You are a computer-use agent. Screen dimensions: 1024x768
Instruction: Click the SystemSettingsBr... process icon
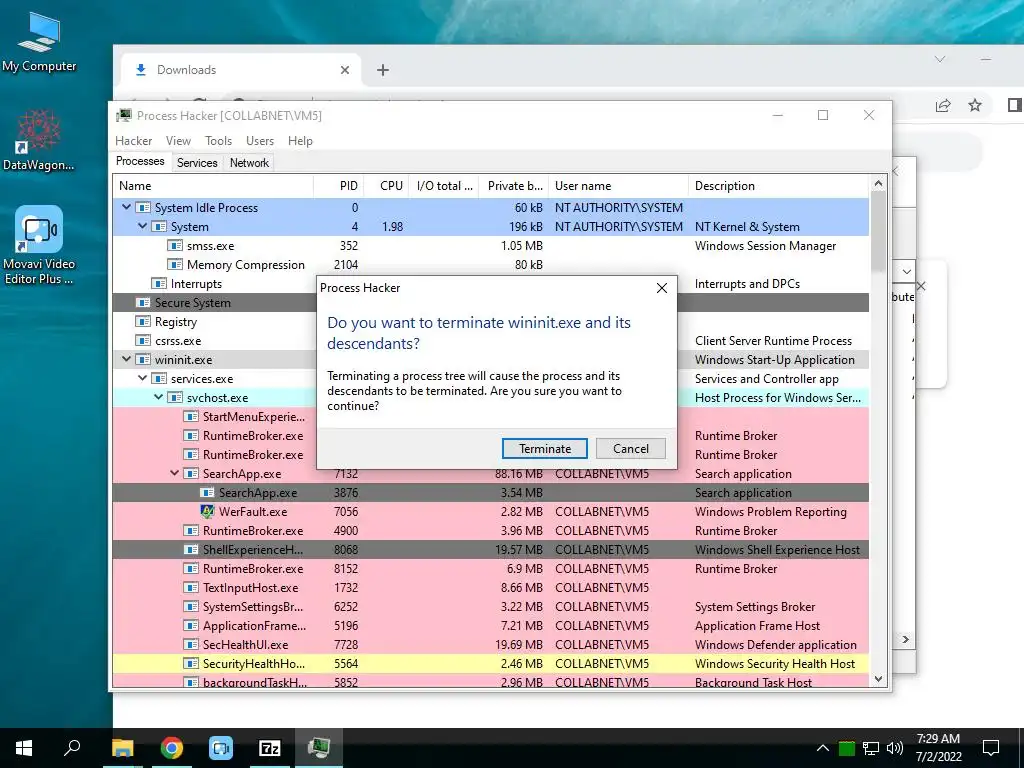point(191,607)
